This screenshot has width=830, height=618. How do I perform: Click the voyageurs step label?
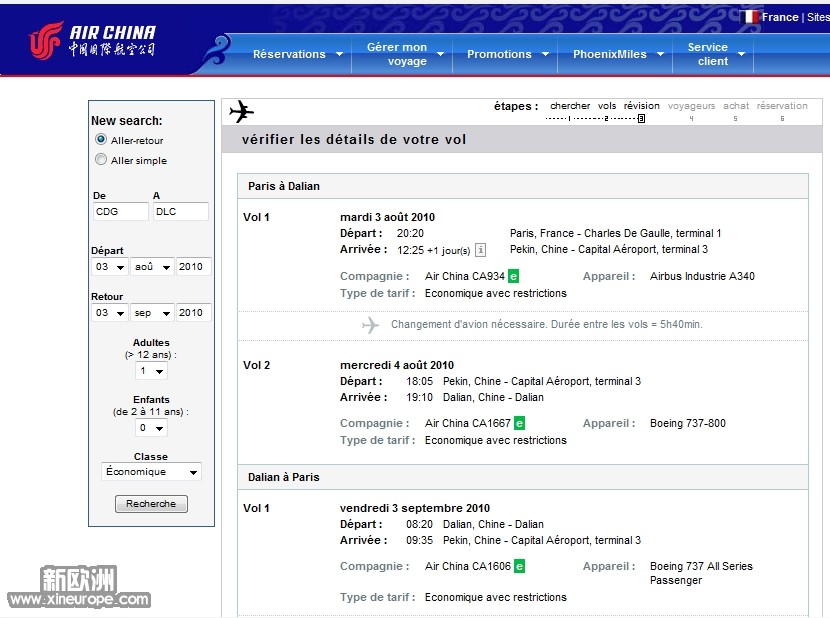[x=691, y=106]
